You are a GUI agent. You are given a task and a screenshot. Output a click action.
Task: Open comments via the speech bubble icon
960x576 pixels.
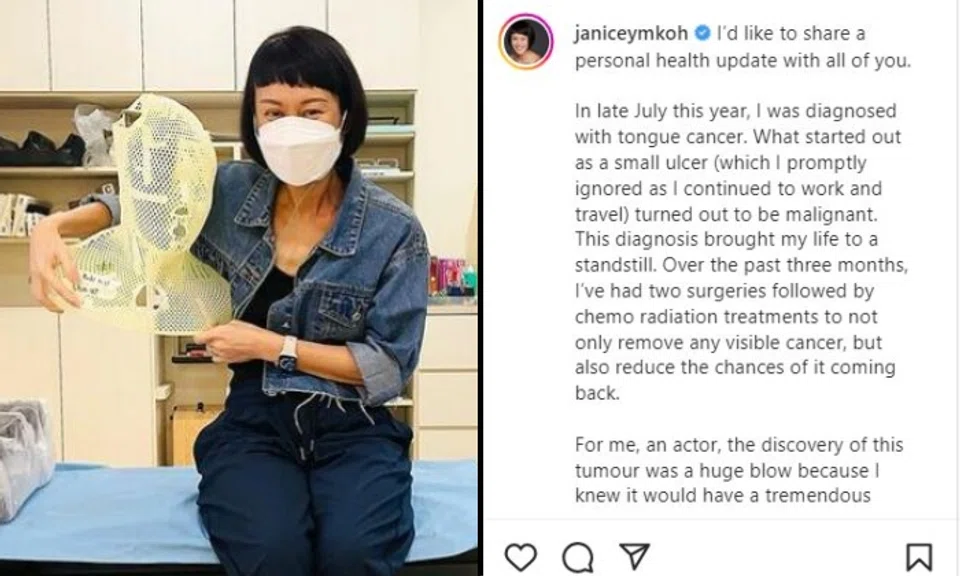click(577, 557)
